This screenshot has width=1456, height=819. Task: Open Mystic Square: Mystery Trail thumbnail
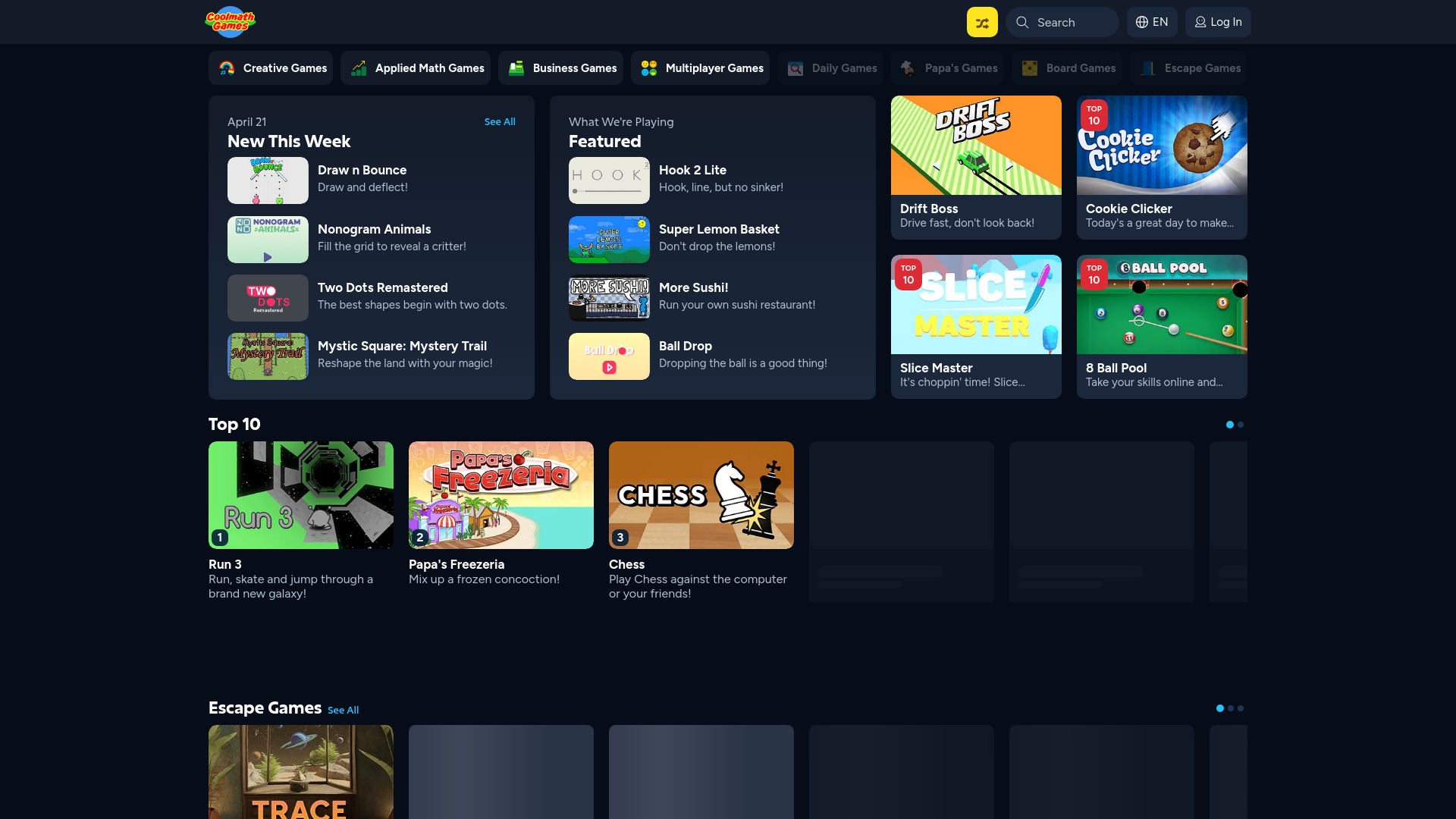click(x=268, y=356)
